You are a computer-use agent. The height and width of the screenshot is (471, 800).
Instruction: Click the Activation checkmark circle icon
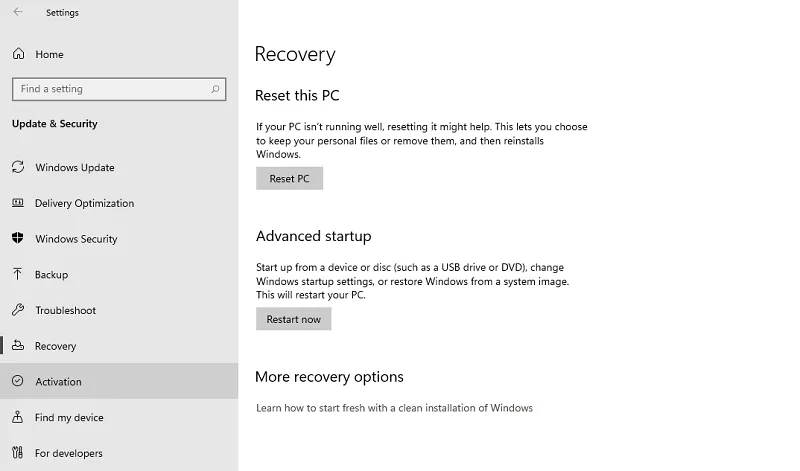(18, 381)
